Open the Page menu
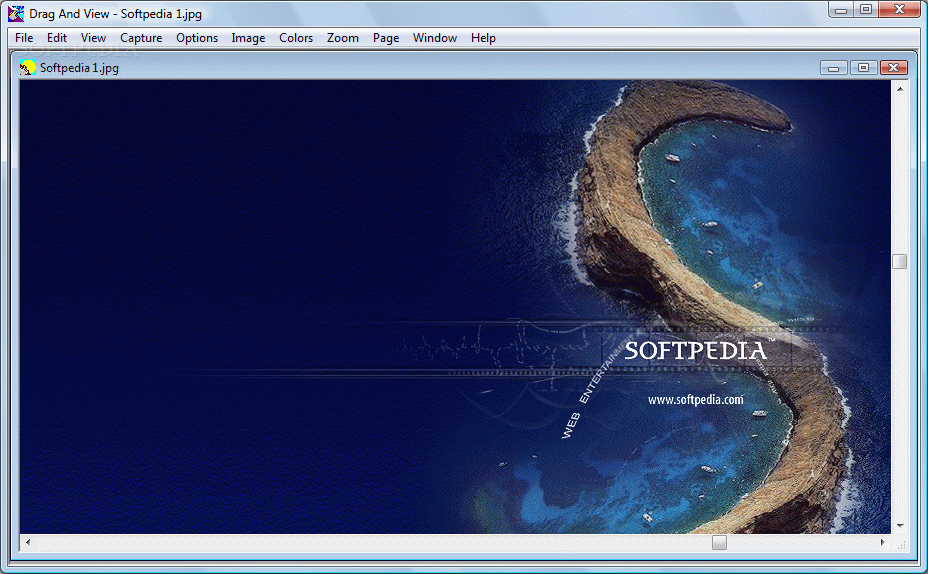The height and width of the screenshot is (574, 928). point(386,38)
